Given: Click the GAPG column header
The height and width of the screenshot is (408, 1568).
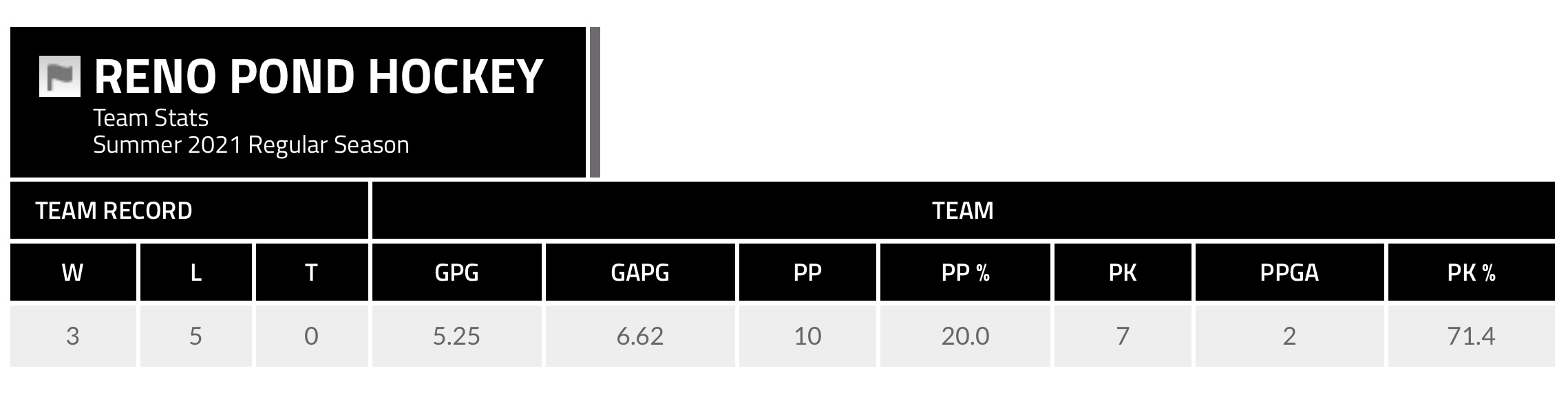Looking at the screenshot, I should pyautogui.click(x=639, y=272).
